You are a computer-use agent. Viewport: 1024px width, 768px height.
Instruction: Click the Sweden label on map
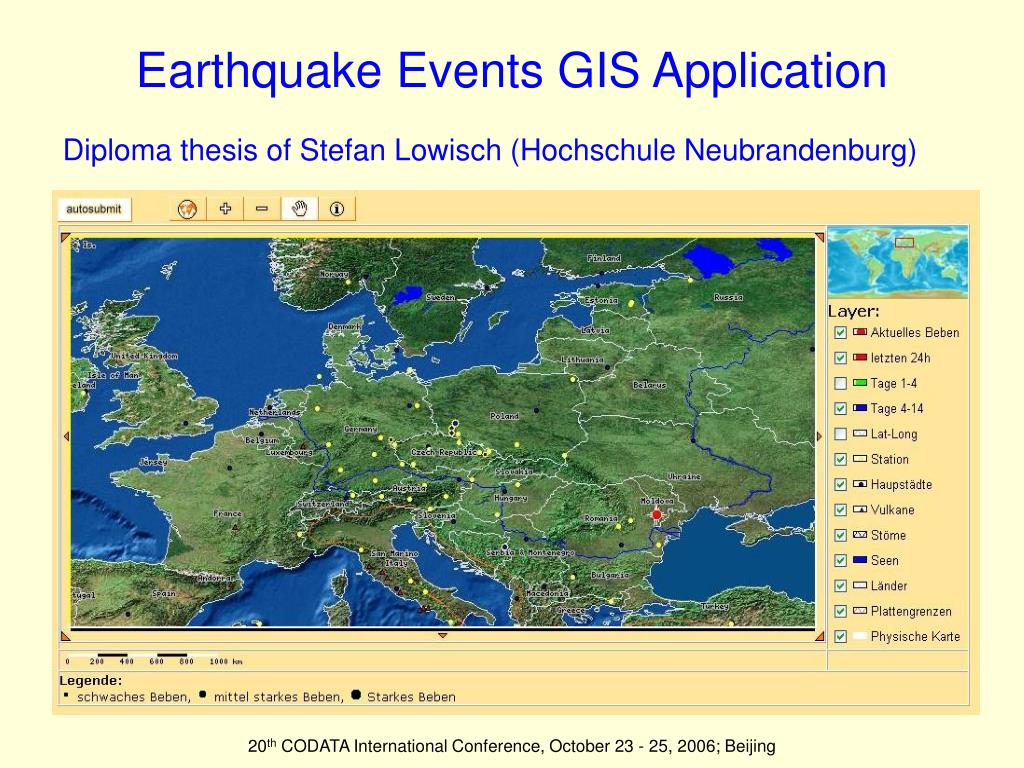click(x=440, y=297)
